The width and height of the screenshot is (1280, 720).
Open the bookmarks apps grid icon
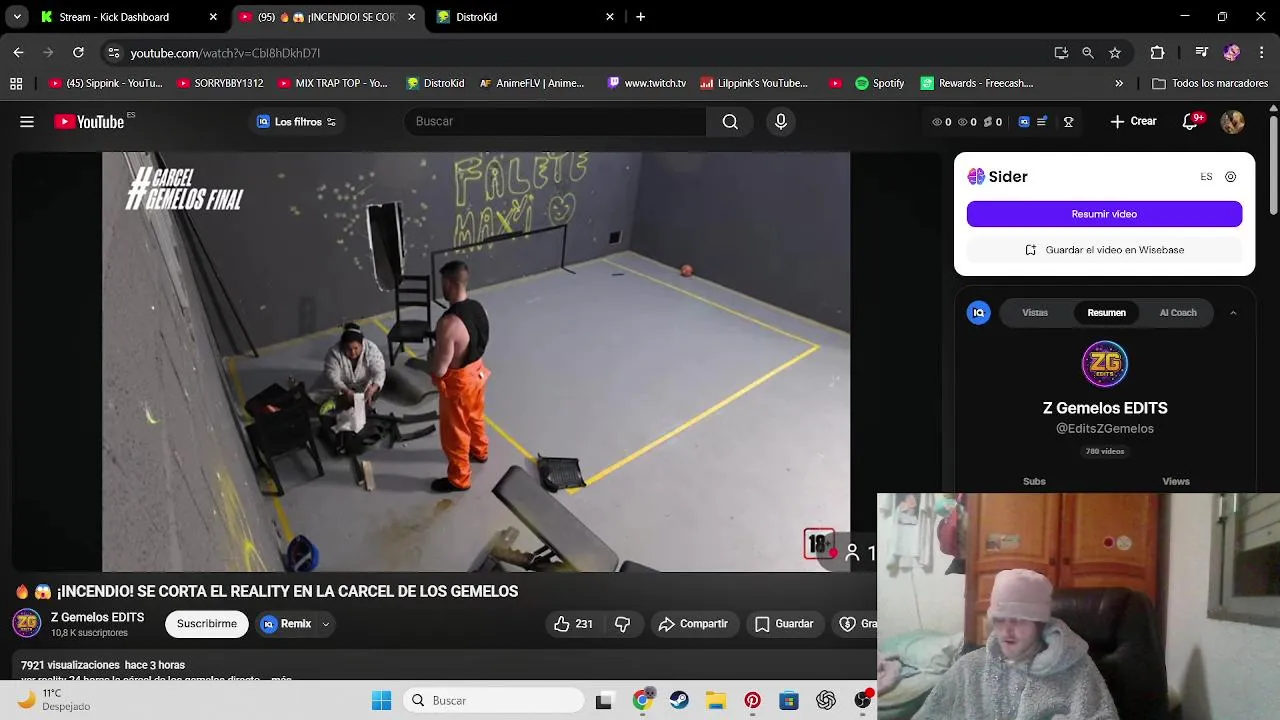point(16,84)
